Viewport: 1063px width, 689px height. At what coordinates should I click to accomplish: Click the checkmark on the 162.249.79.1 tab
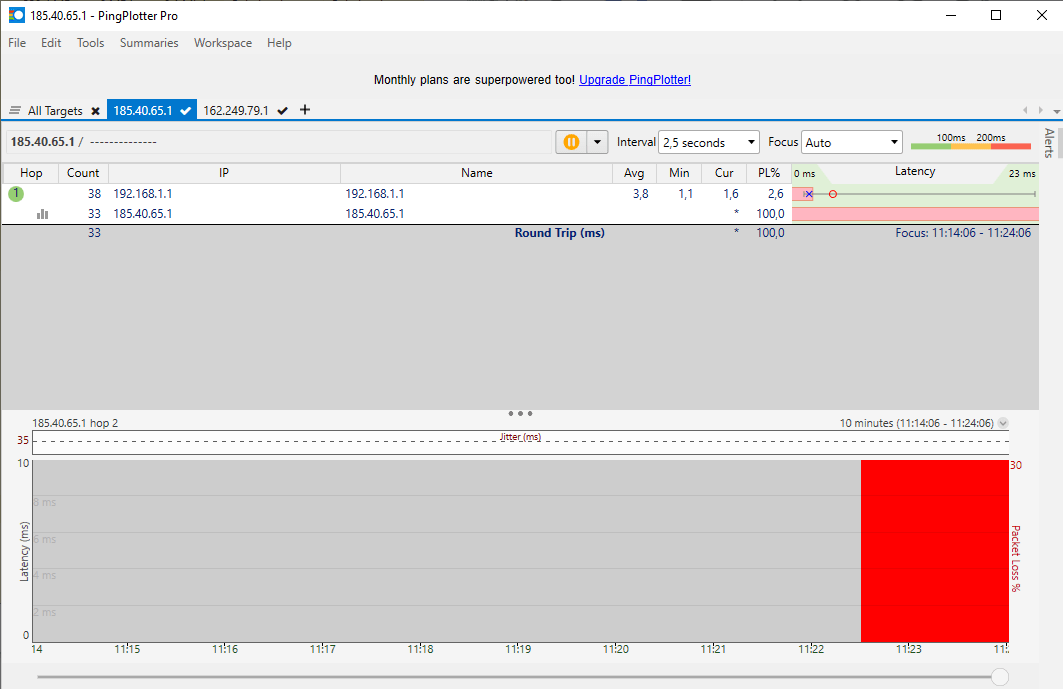[283, 111]
